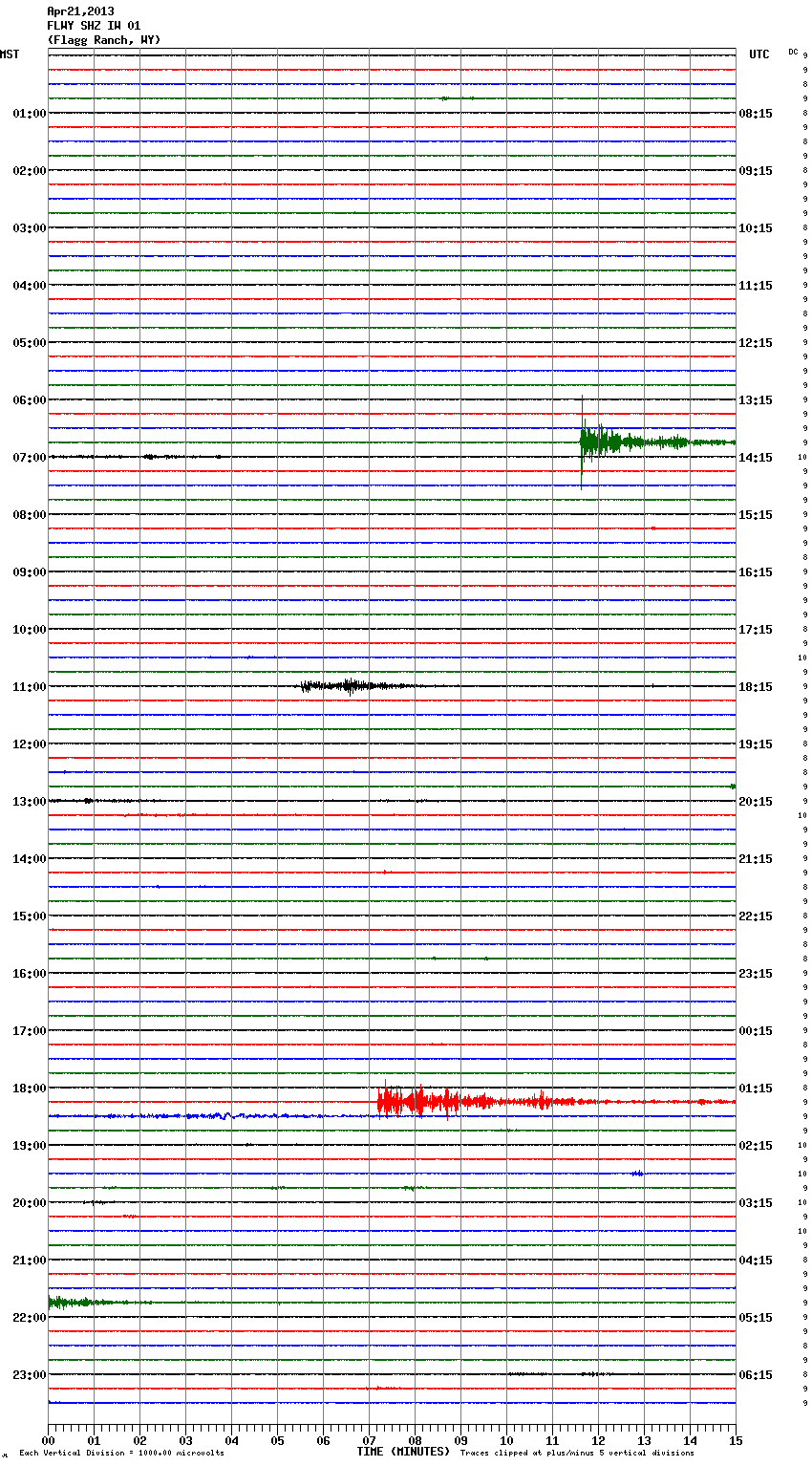Click the 10:15 UTC time label

click(x=756, y=228)
